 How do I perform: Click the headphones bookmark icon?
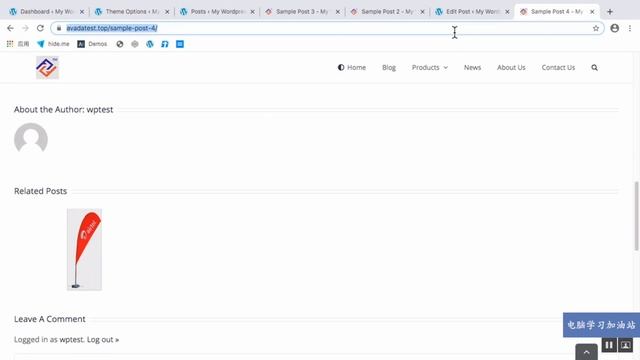tap(165, 44)
